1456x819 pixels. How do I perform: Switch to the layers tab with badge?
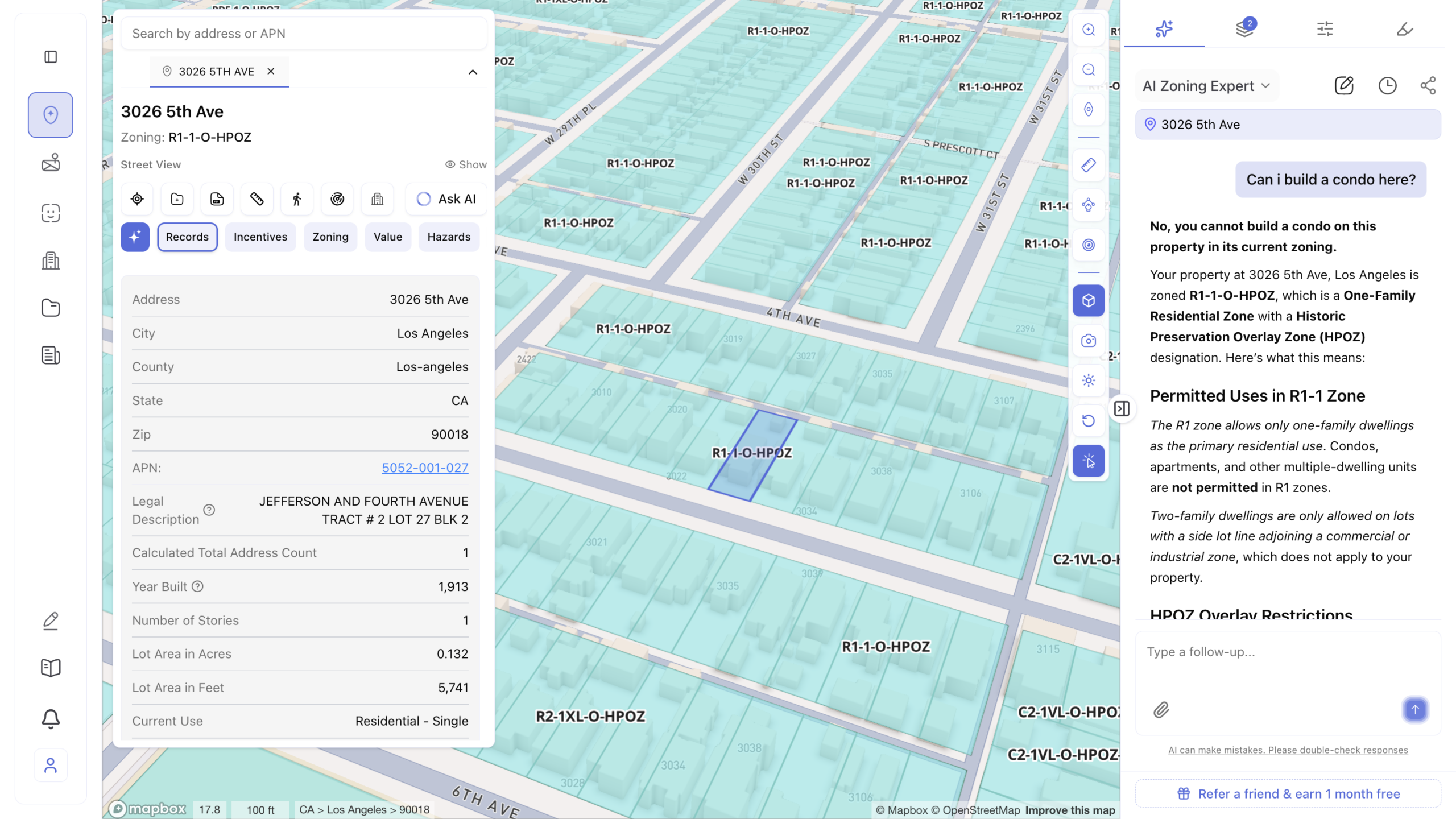pyautogui.click(x=1244, y=28)
